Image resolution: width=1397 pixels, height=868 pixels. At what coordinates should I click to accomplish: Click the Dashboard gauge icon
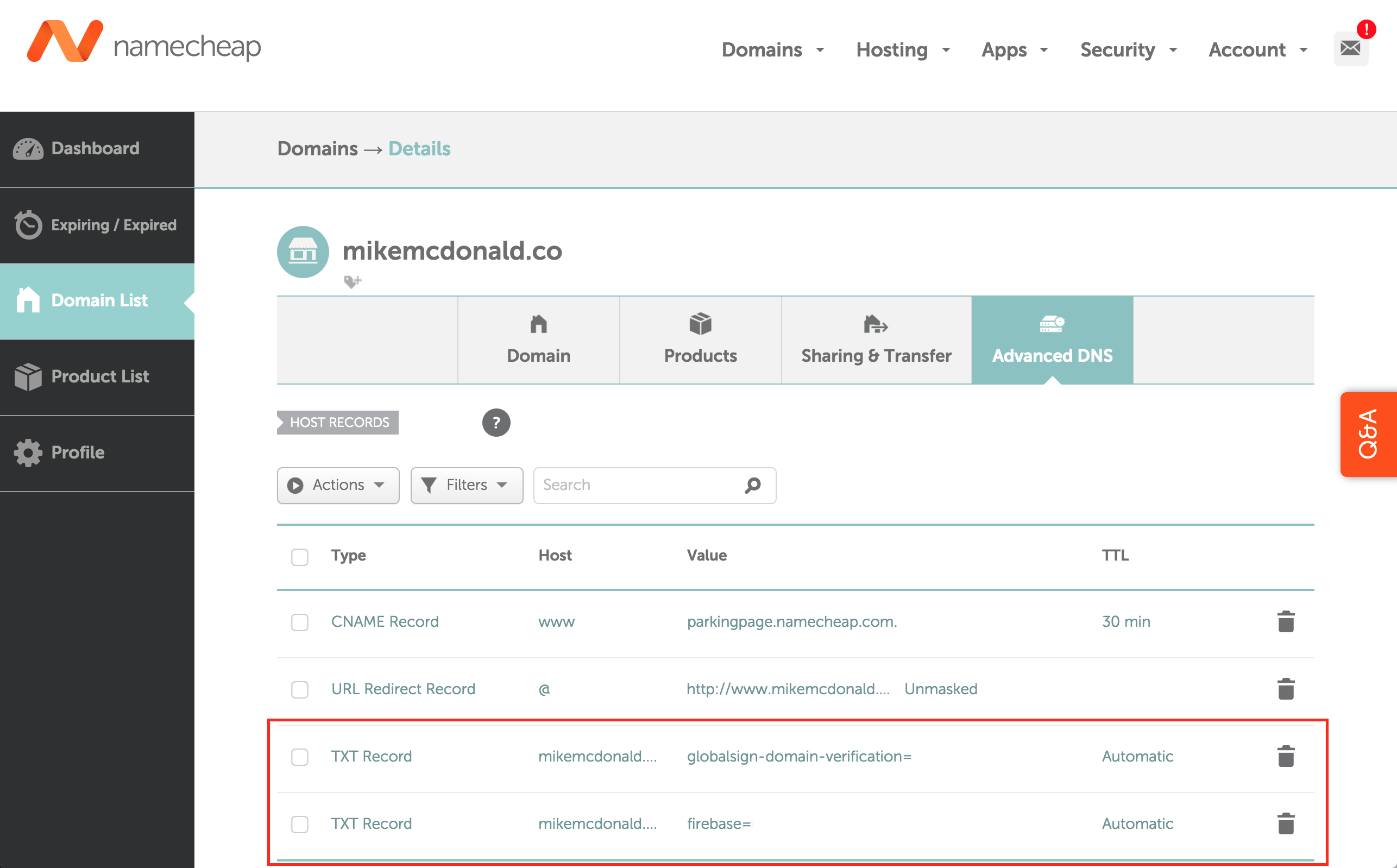tap(28, 149)
